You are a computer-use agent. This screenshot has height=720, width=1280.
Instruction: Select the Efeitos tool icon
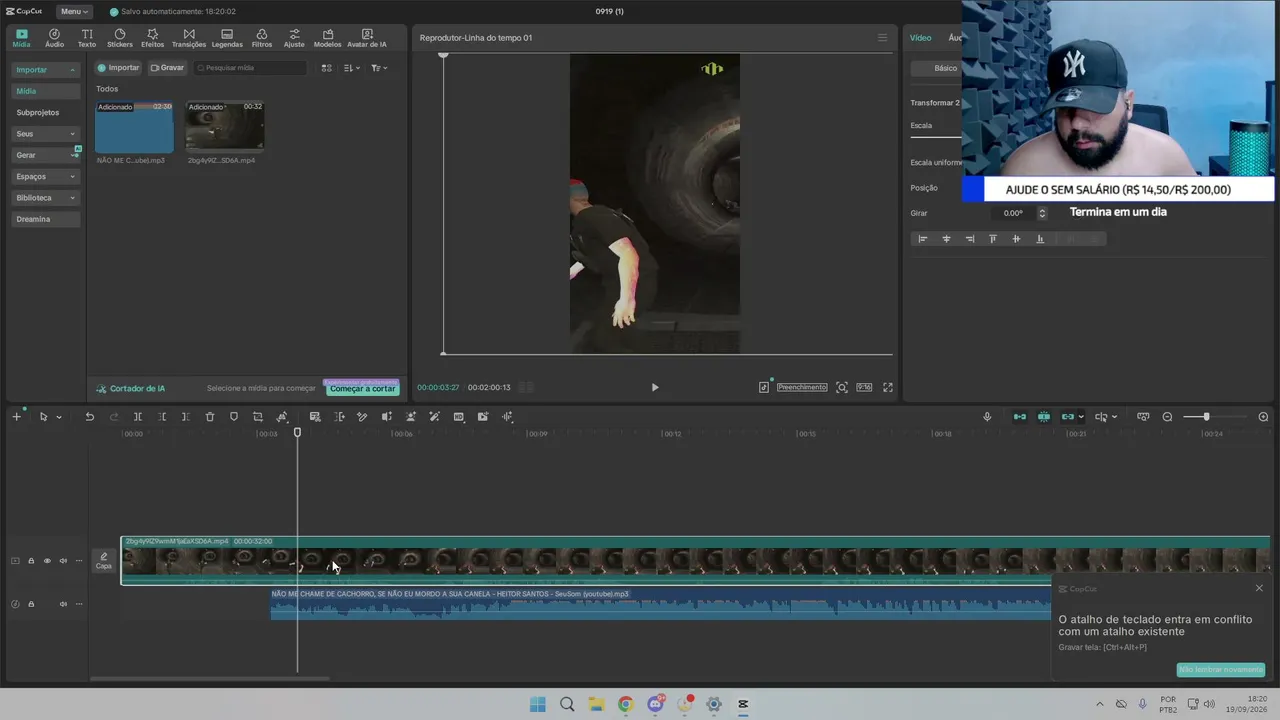coord(152,38)
